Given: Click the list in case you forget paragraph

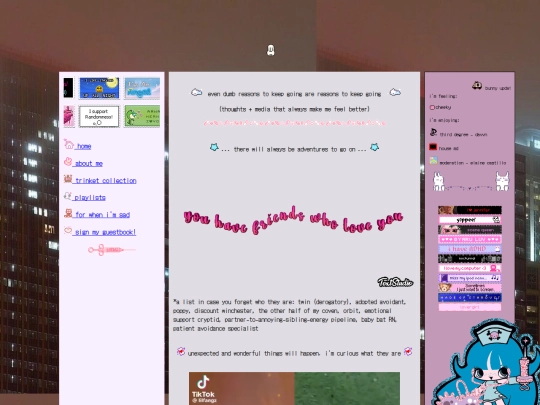Looking at the screenshot, I should [289, 315].
